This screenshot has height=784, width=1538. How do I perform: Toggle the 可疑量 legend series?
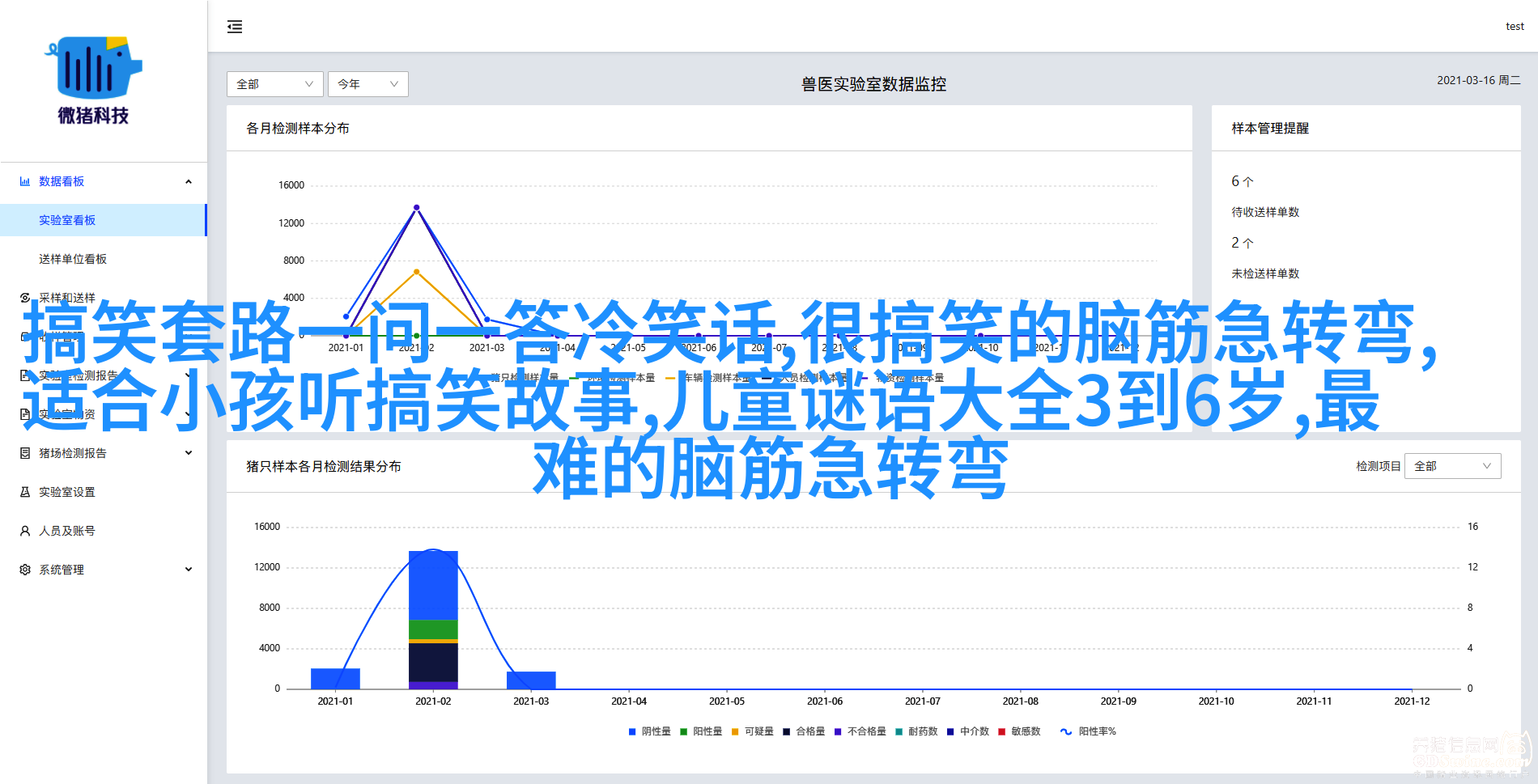coord(752,731)
